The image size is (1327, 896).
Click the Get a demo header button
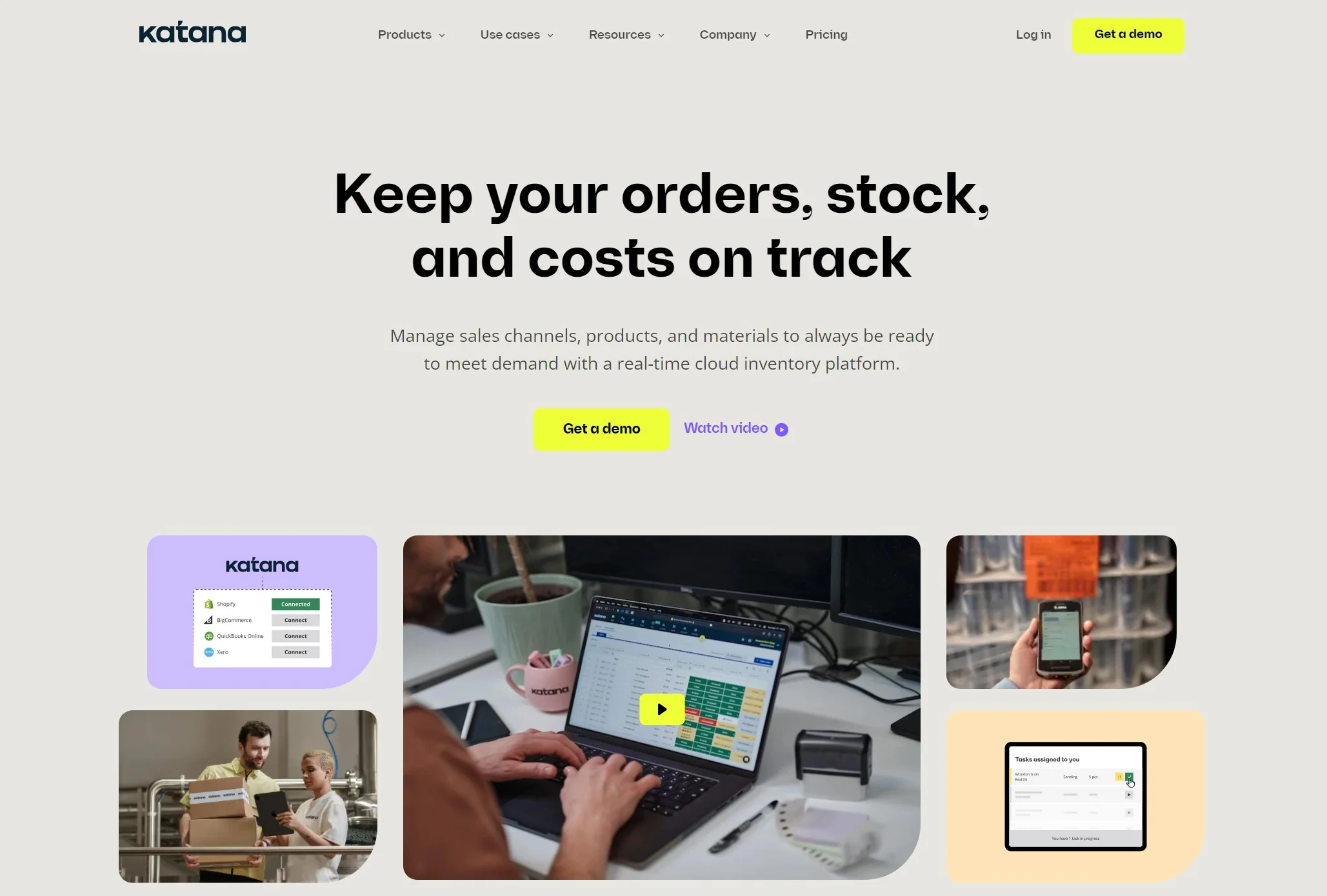[x=1128, y=35]
